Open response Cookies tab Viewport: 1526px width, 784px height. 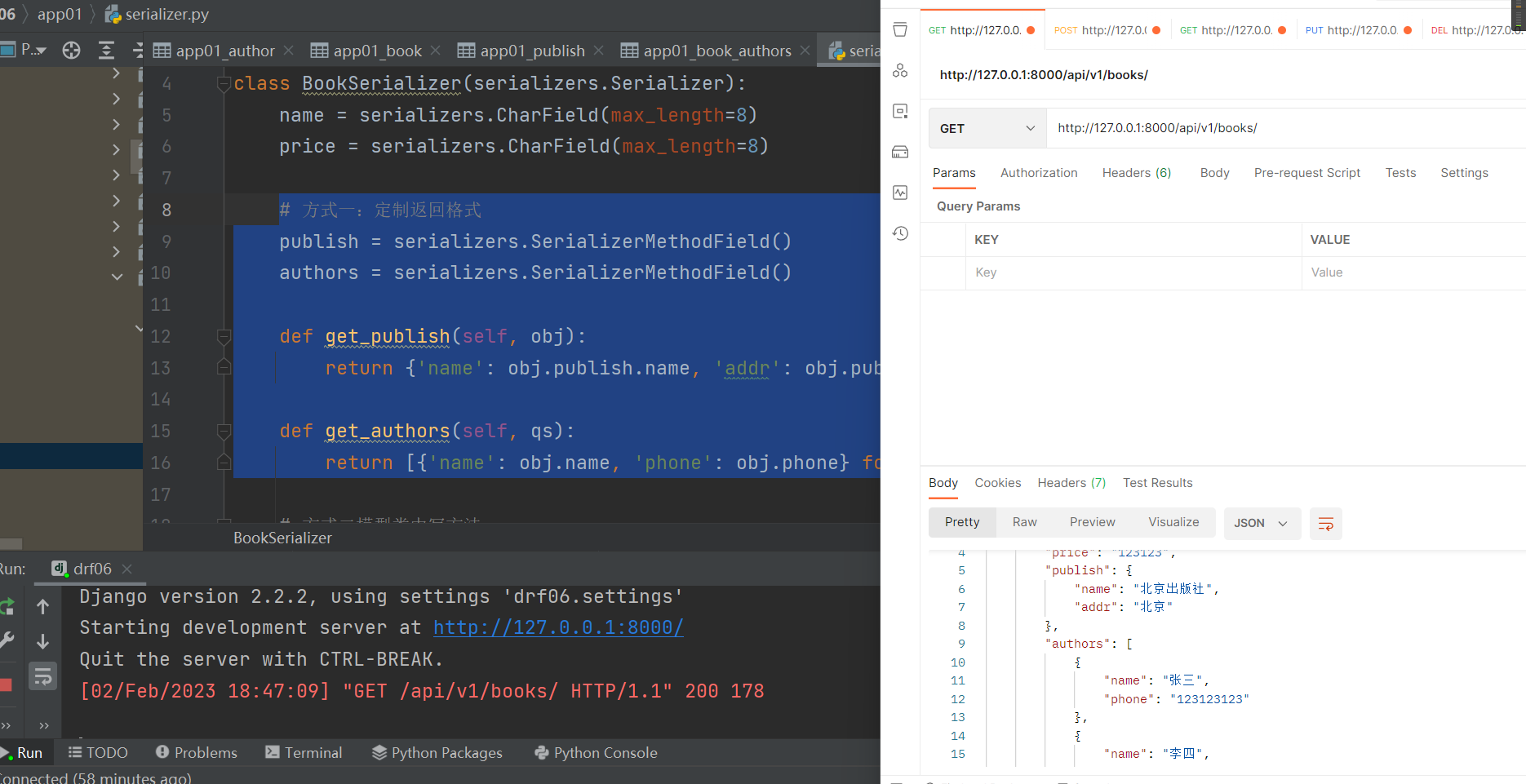click(x=997, y=483)
